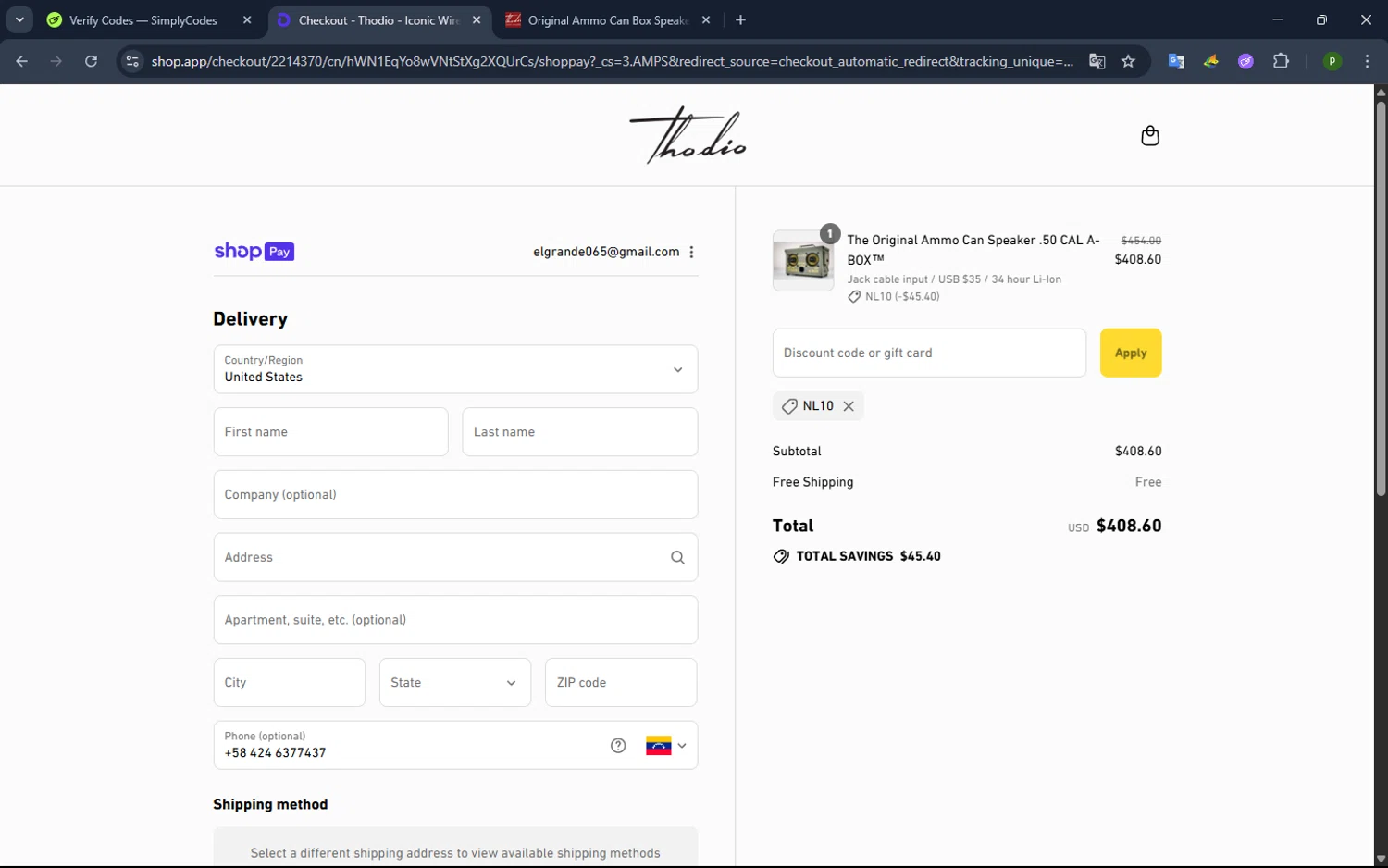Click the browser back arrow
This screenshot has width=1388, height=868.
tap(22, 61)
